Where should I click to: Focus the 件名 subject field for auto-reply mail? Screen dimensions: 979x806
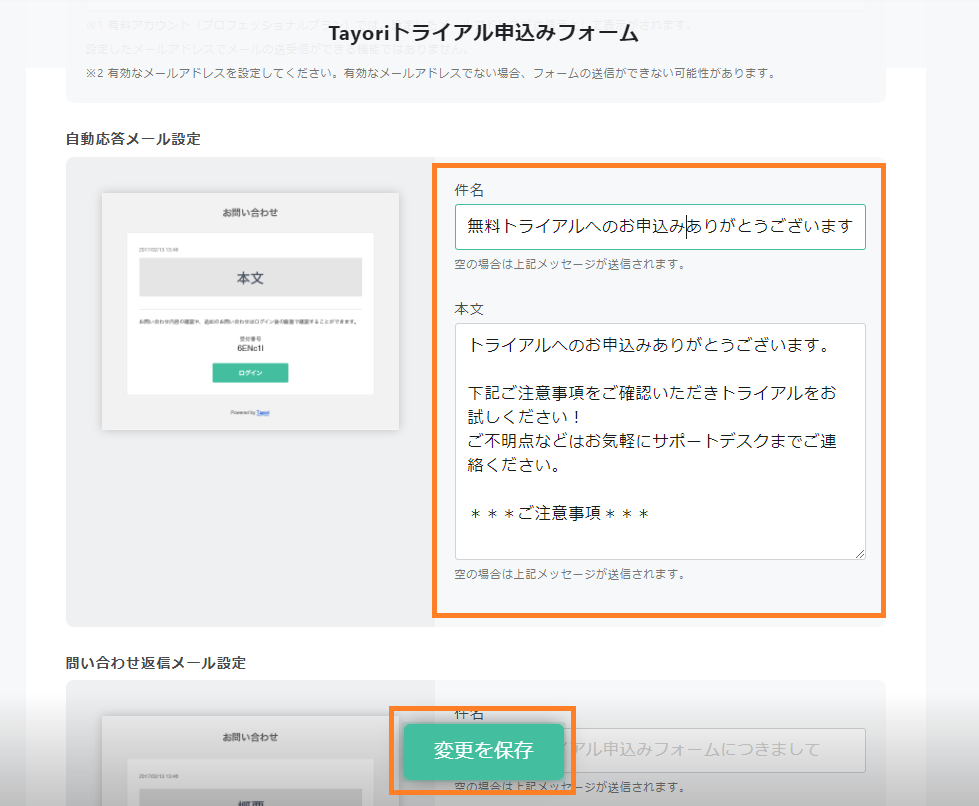pos(660,227)
